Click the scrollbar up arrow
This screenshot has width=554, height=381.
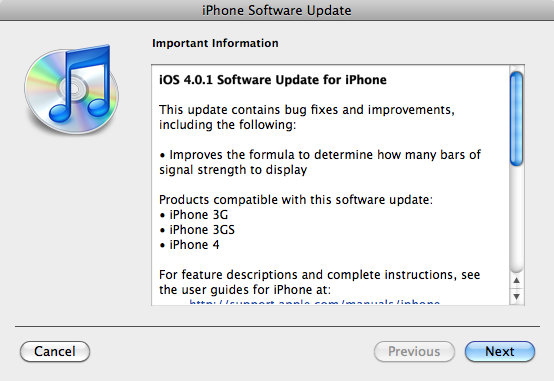(517, 280)
